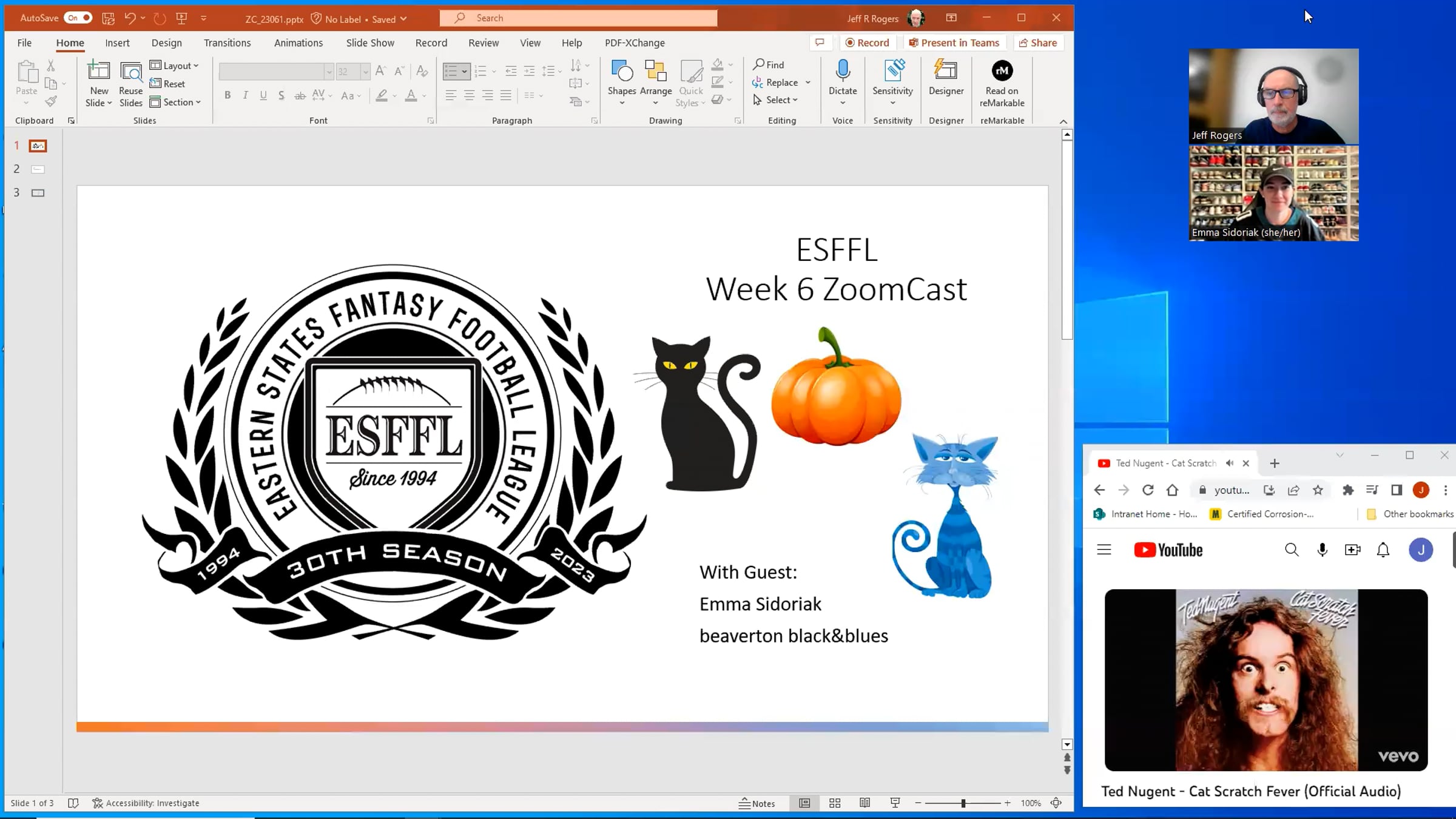Click the zoom slider handle

coord(963,803)
